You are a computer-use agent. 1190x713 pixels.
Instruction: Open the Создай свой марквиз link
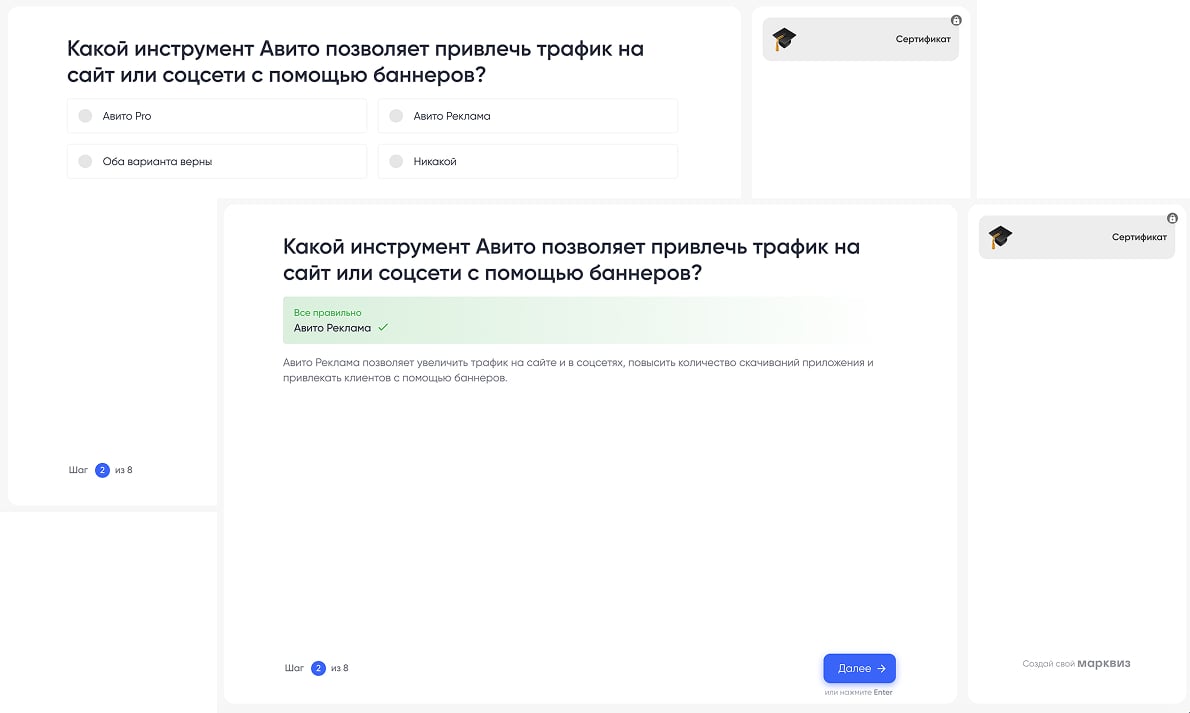(x=1076, y=664)
